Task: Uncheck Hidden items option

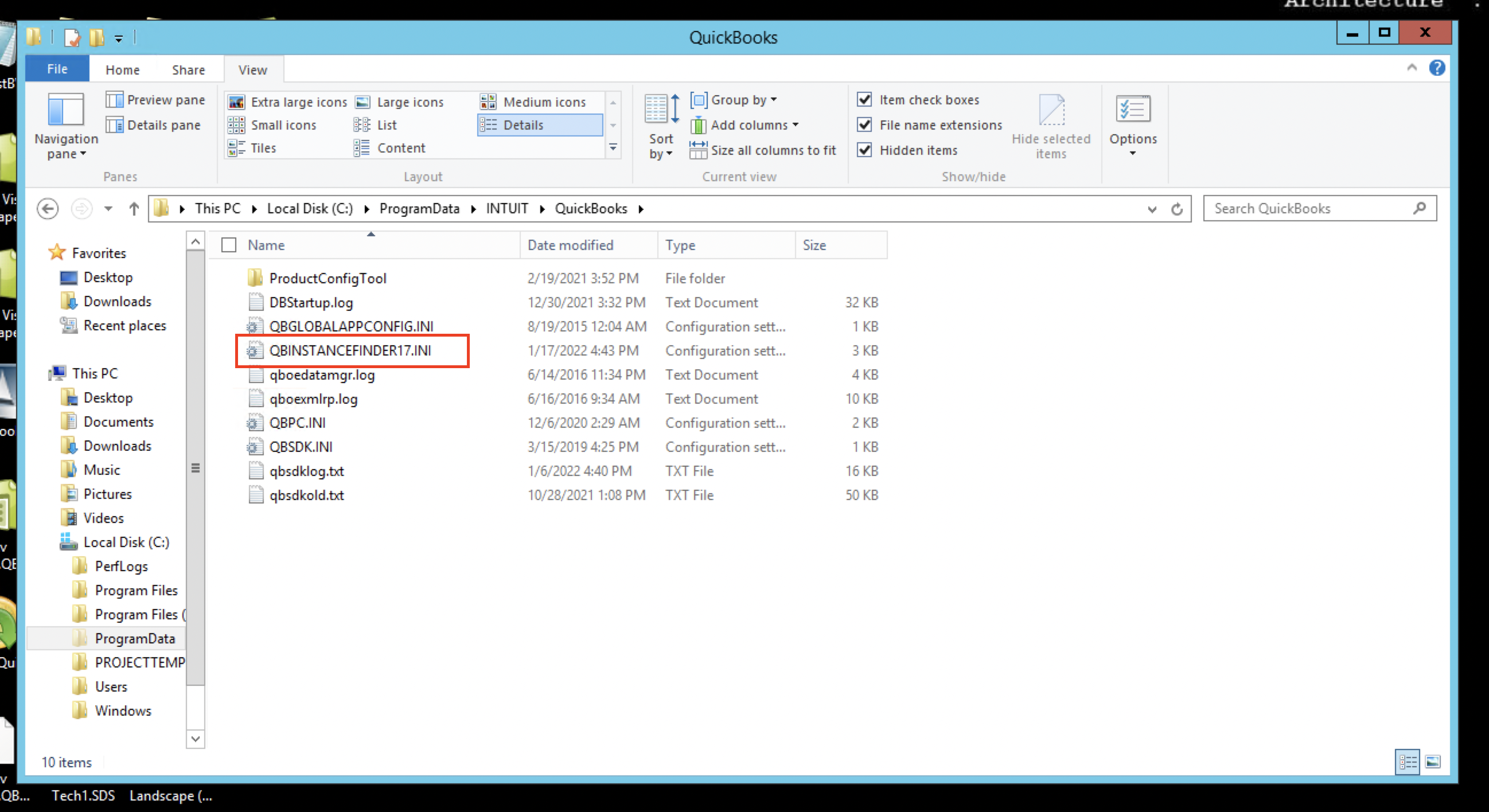Action: click(x=864, y=150)
